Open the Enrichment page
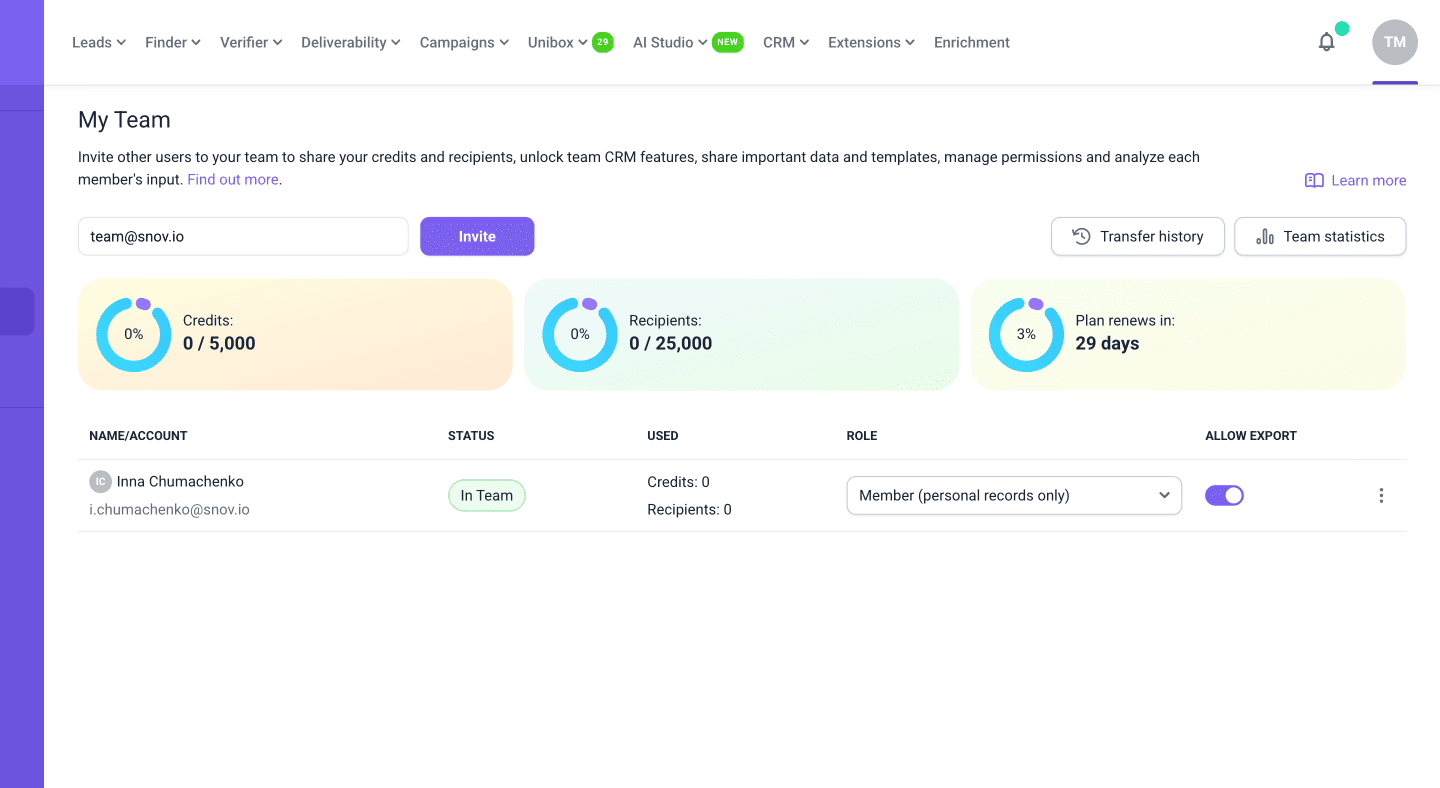The height and width of the screenshot is (788, 1440). [x=971, y=42]
